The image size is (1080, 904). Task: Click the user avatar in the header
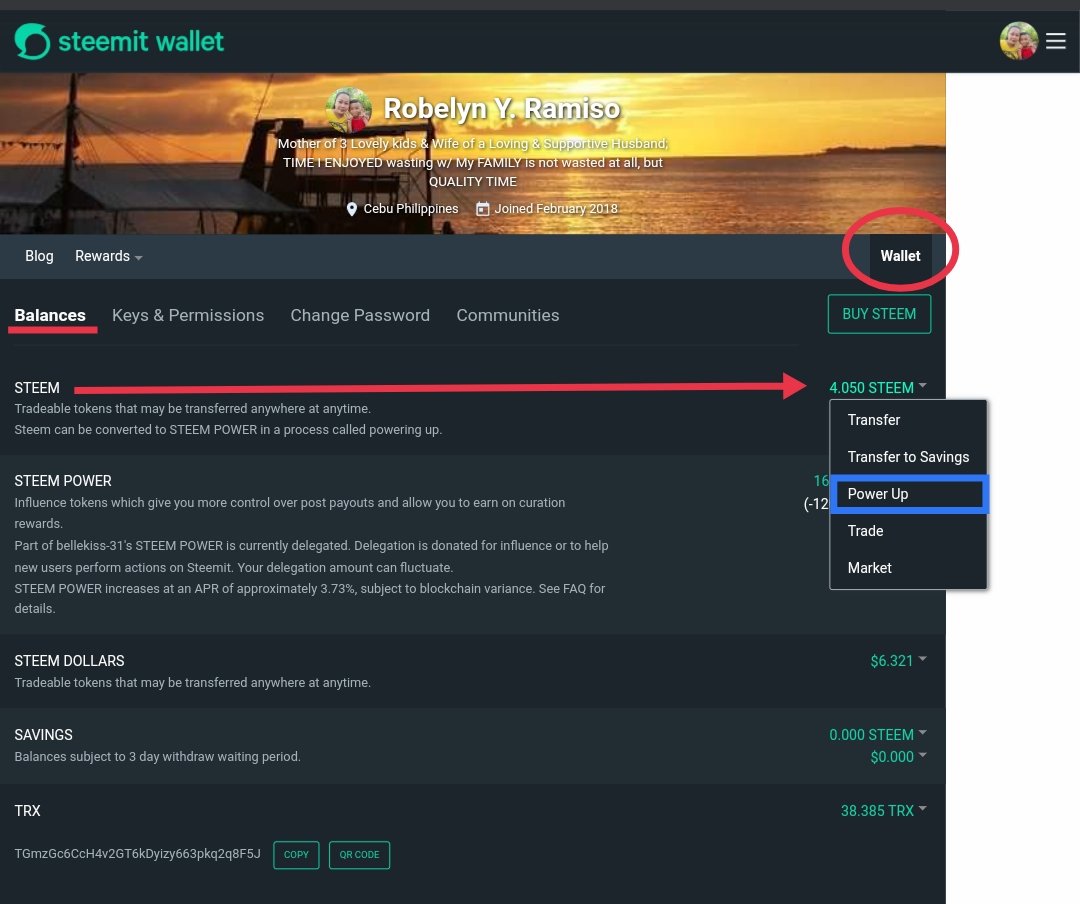coord(1019,41)
